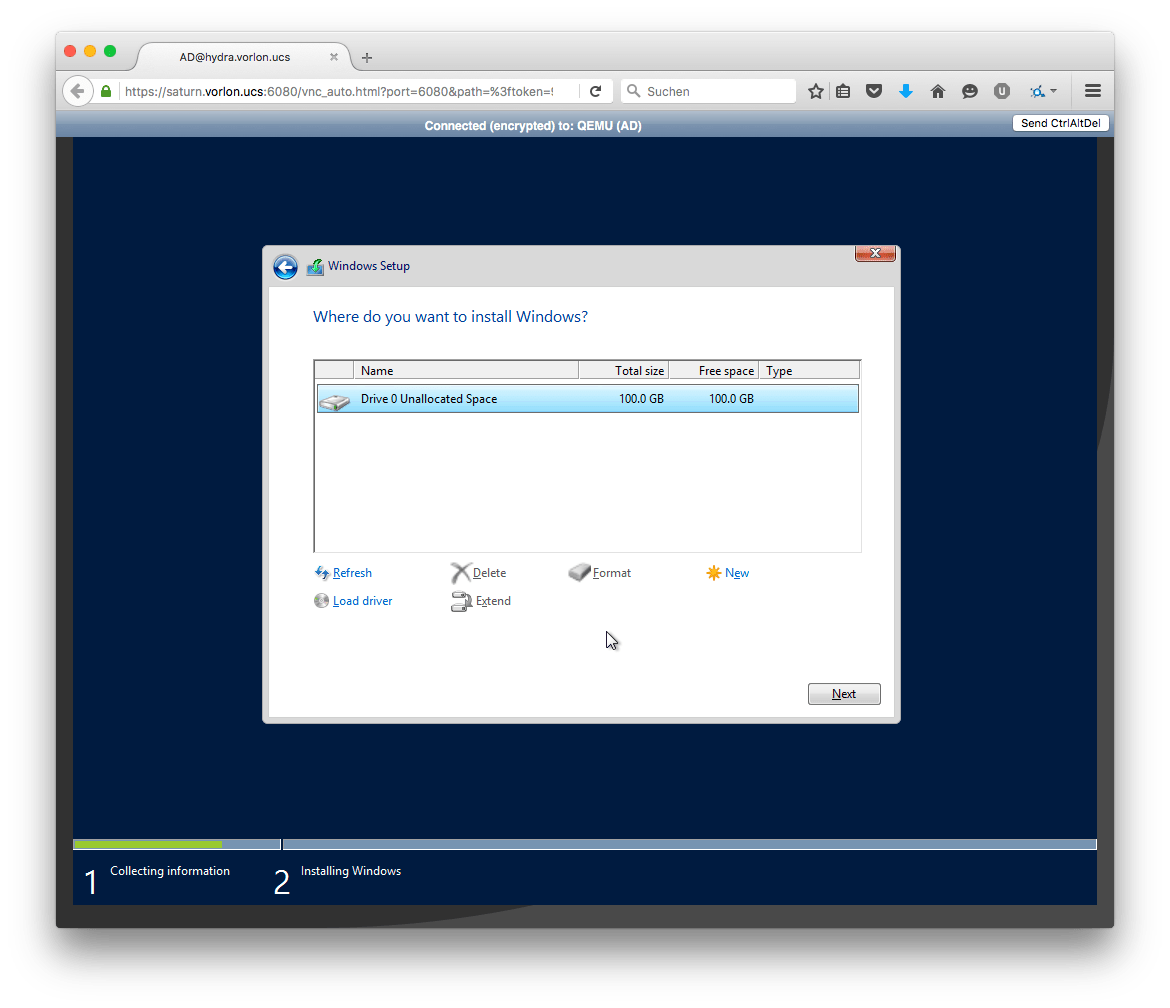The width and height of the screenshot is (1170, 1008).
Task: Open downloads with blue arrow icon
Action: pyautogui.click(x=906, y=91)
